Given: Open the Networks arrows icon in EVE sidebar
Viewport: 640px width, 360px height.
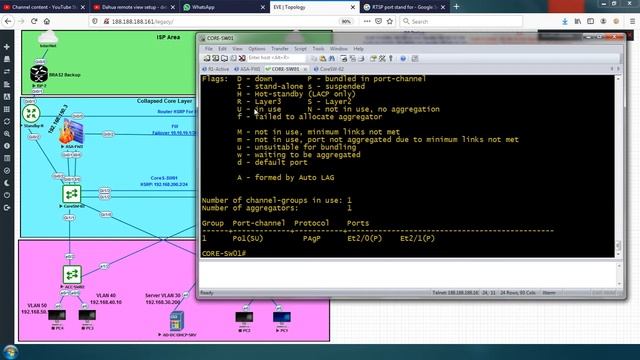Looking at the screenshot, I should pyautogui.click(x=7, y=71).
